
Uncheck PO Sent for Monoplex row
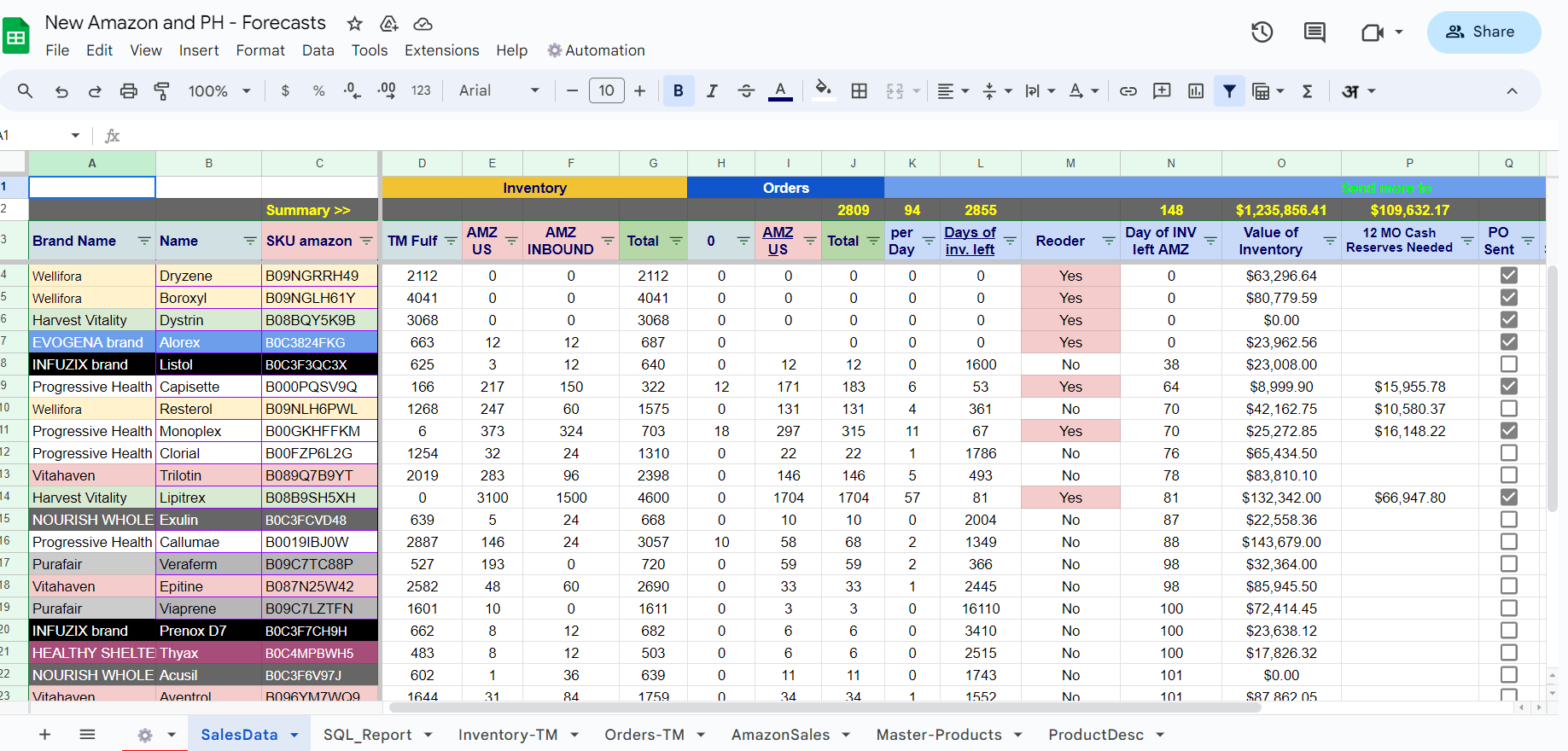coord(1509,430)
